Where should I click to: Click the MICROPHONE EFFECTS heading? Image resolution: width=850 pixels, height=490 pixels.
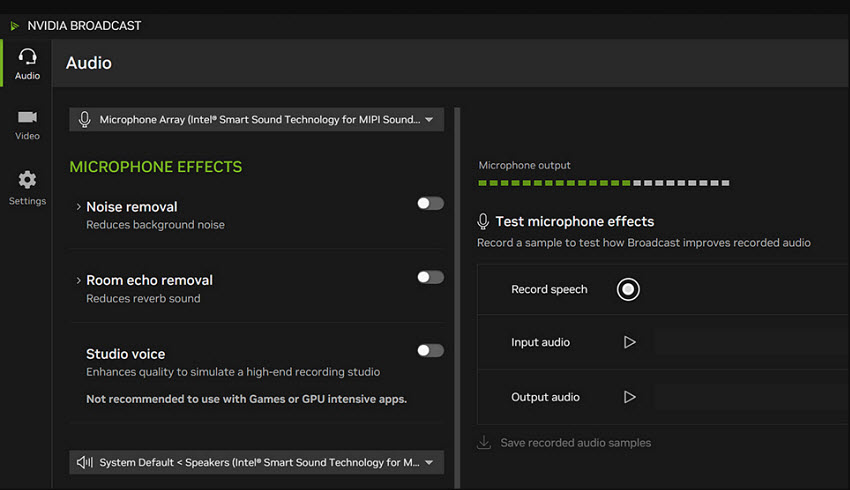click(156, 167)
